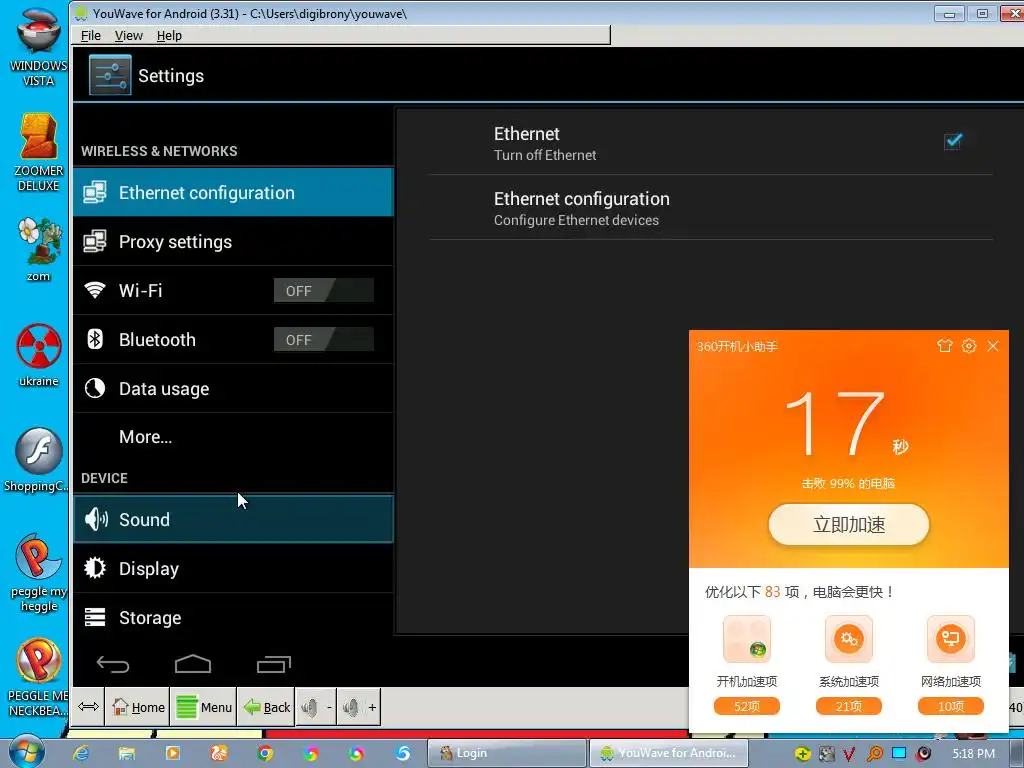Screen dimensions: 1024x768
Task: Click the Wi-Fi icon in Settings
Action: (x=95, y=290)
